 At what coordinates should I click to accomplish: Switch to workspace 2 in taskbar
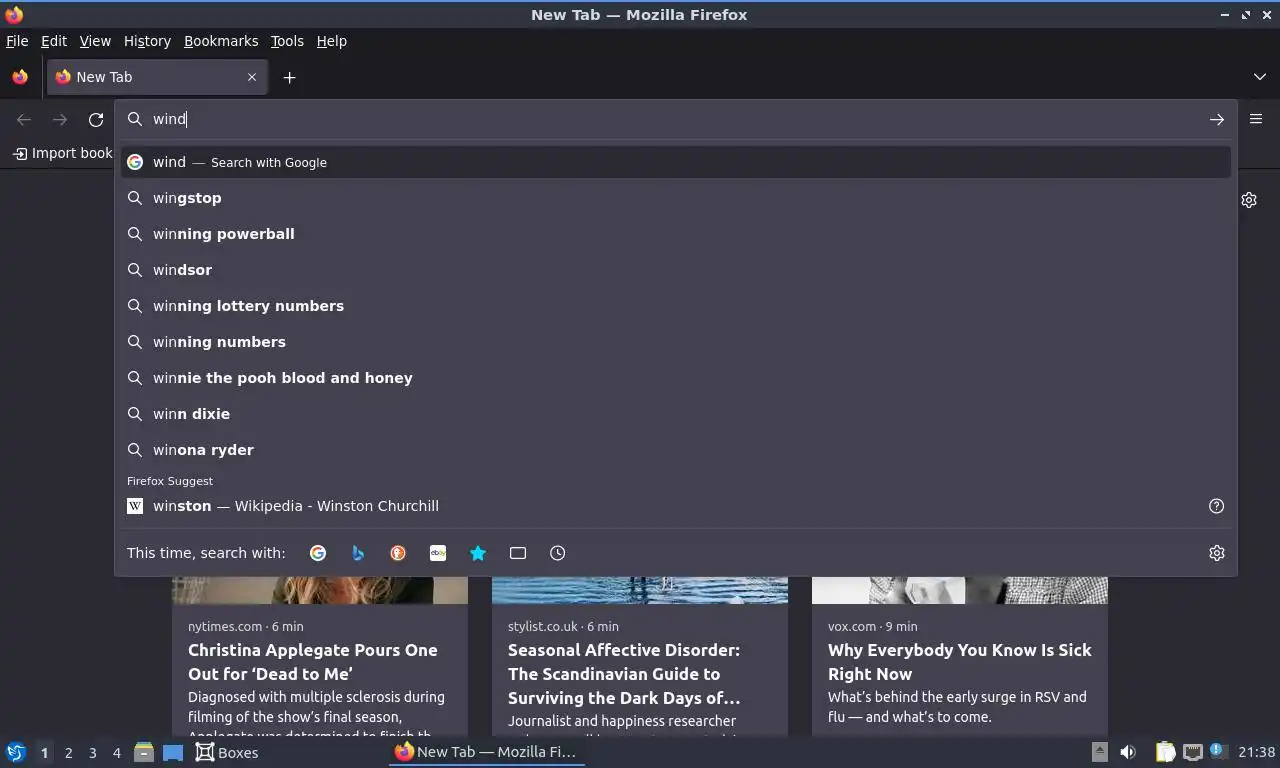pos(68,753)
